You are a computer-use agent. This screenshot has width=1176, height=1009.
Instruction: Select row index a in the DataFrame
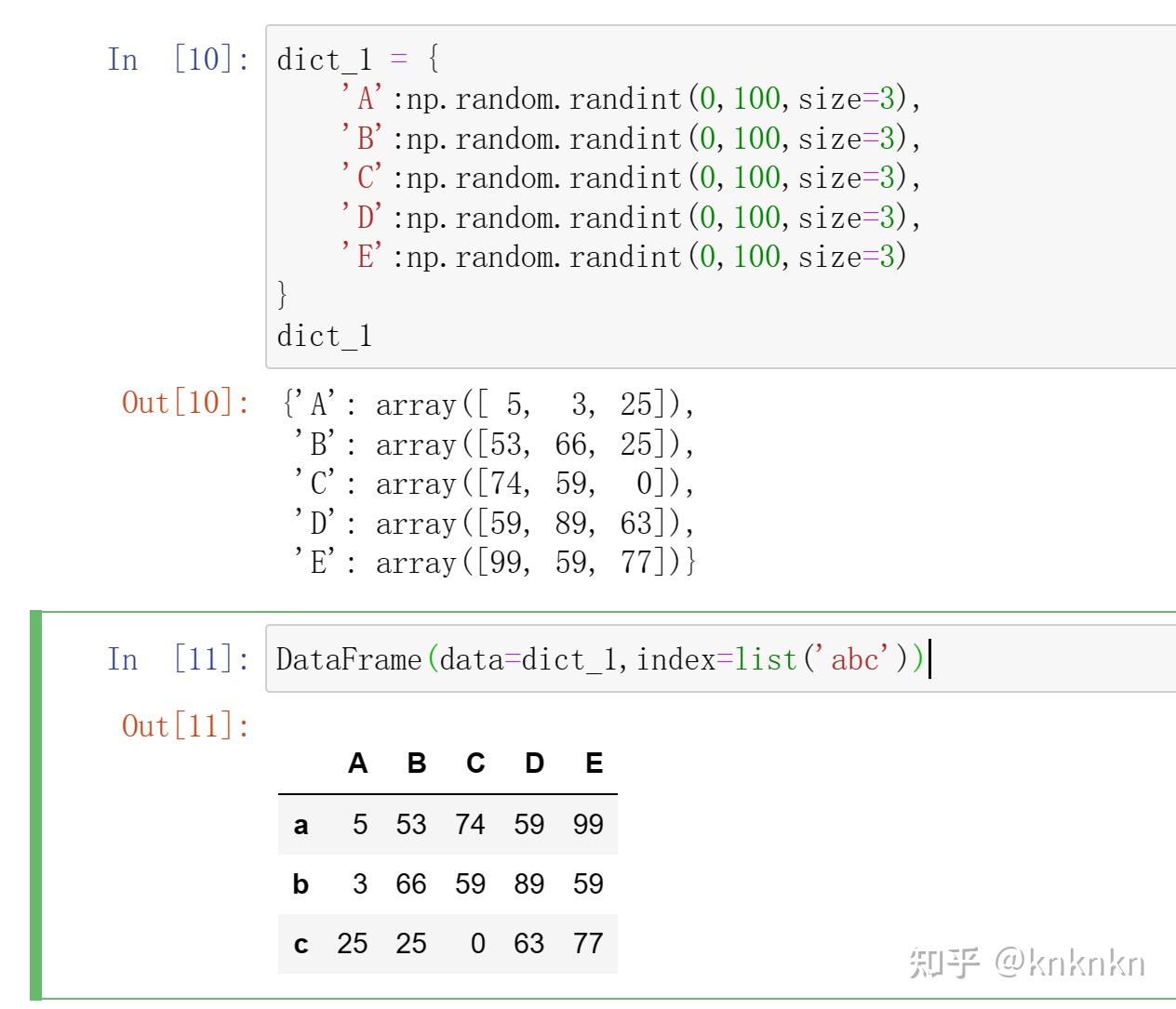(301, 825)
